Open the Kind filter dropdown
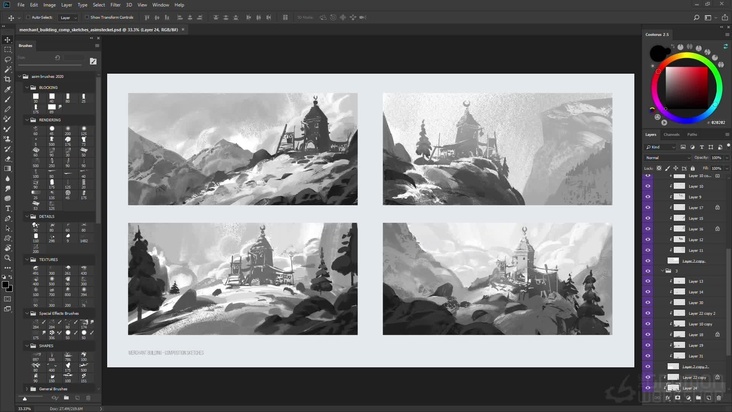This screenshot has height=412, width=732. click(x=661, y=147)
